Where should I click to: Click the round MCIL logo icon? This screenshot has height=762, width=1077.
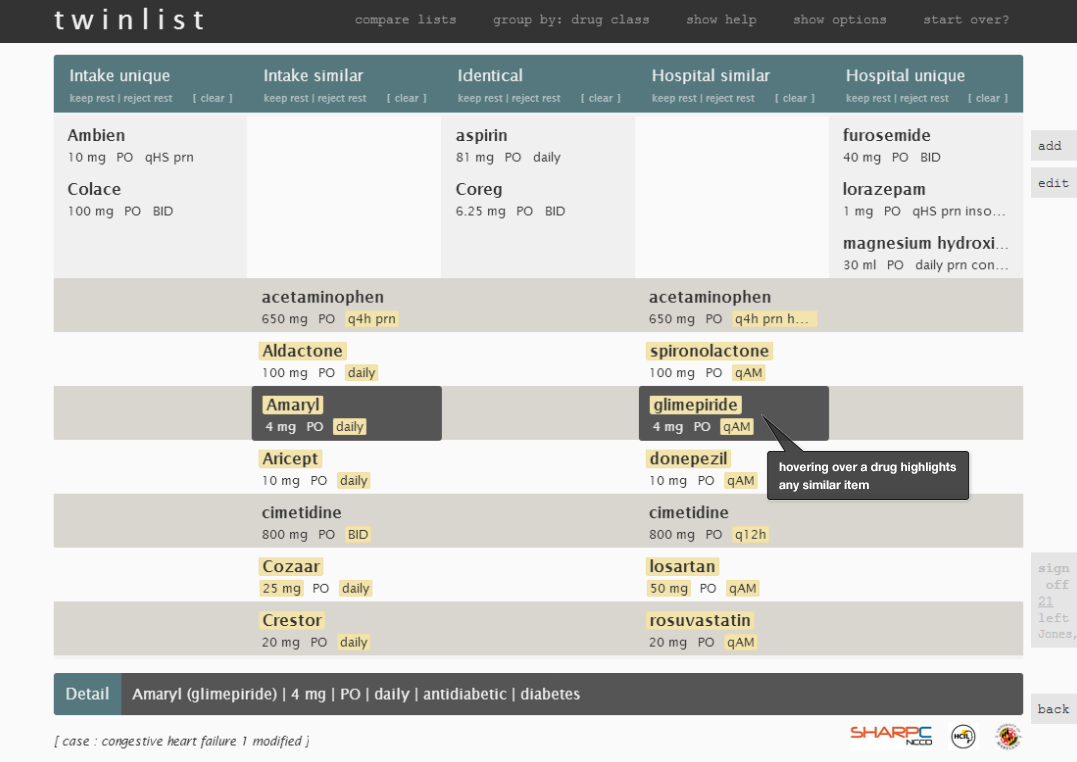pyautogui.click(x=963, y=736)
